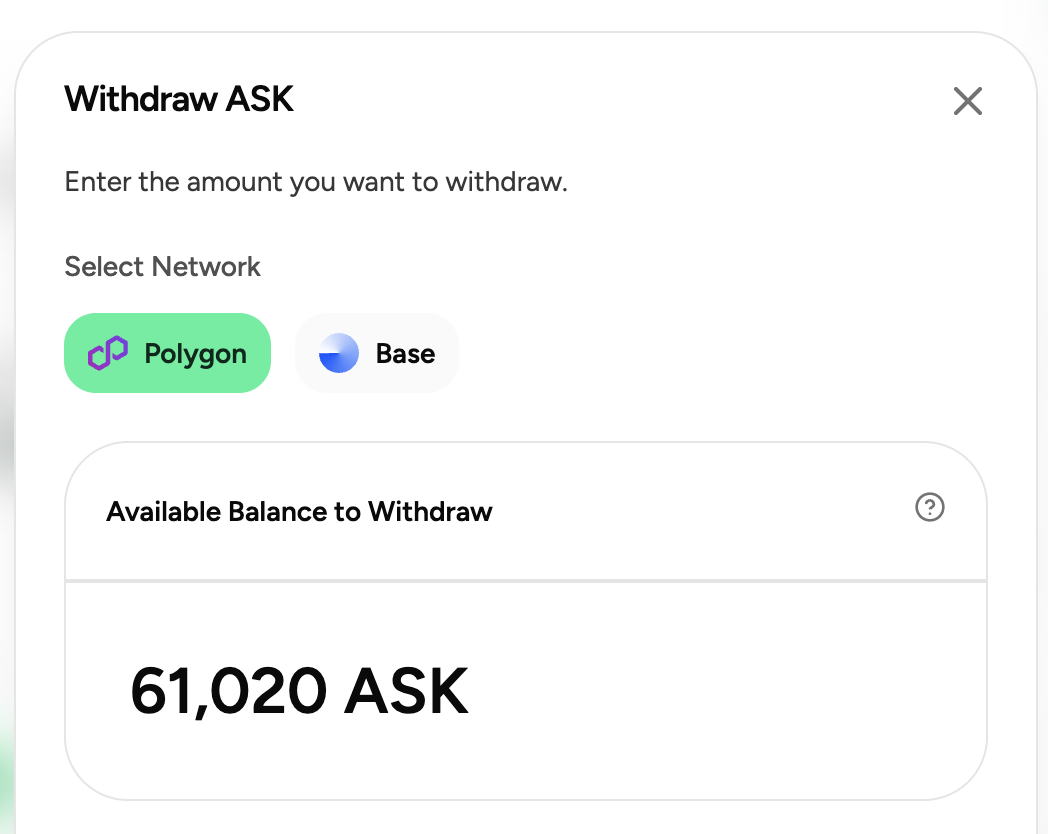Click the empty area beside the balance amount
The width and height of the screenshot is (1048, 834).
[x=722, y=692]
